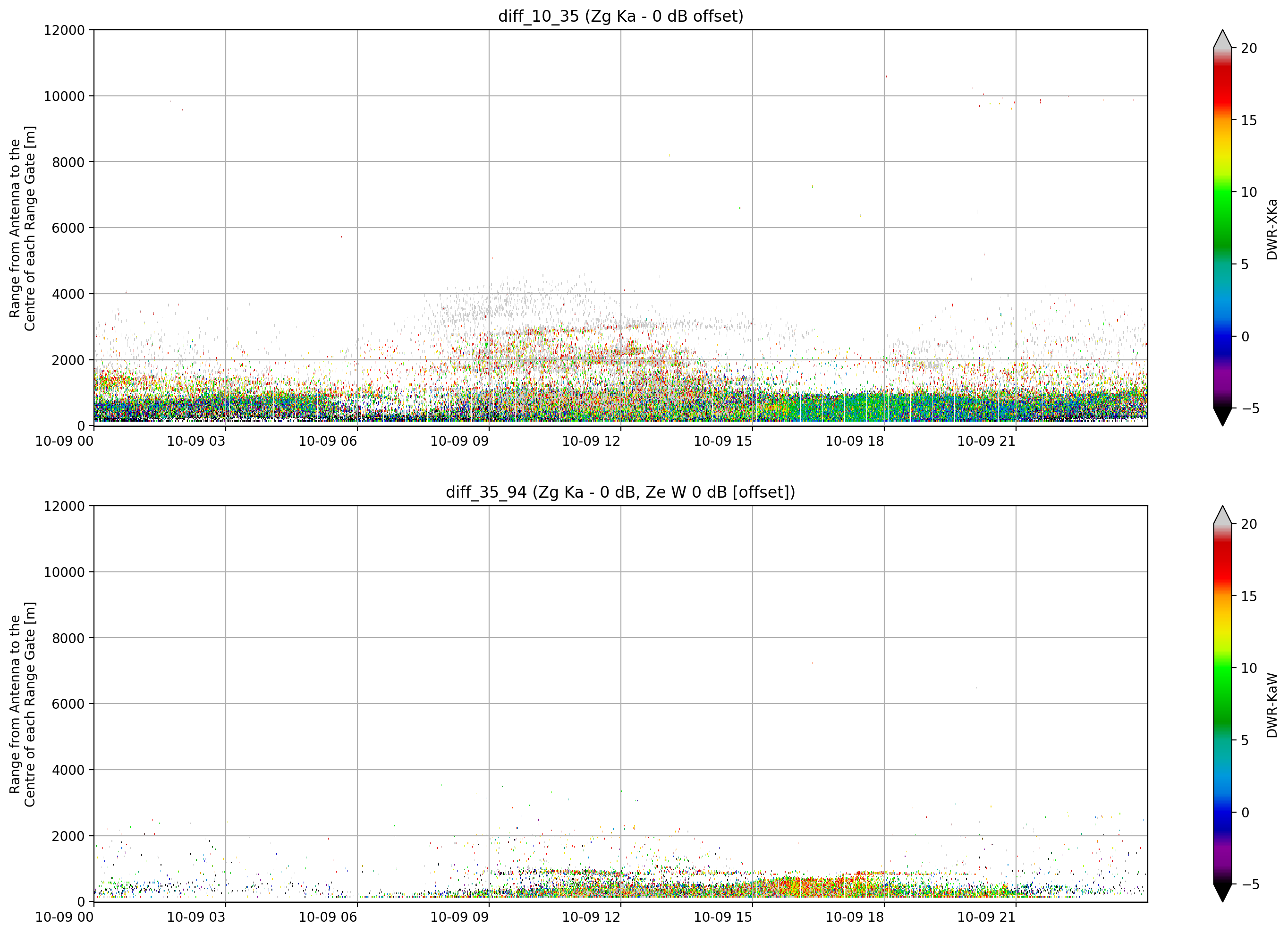Click the '10' tick on the DWR-XKa colorbar
Image resolution: width=1288 pixels, height=934 pixels.
click(1249, 193)
